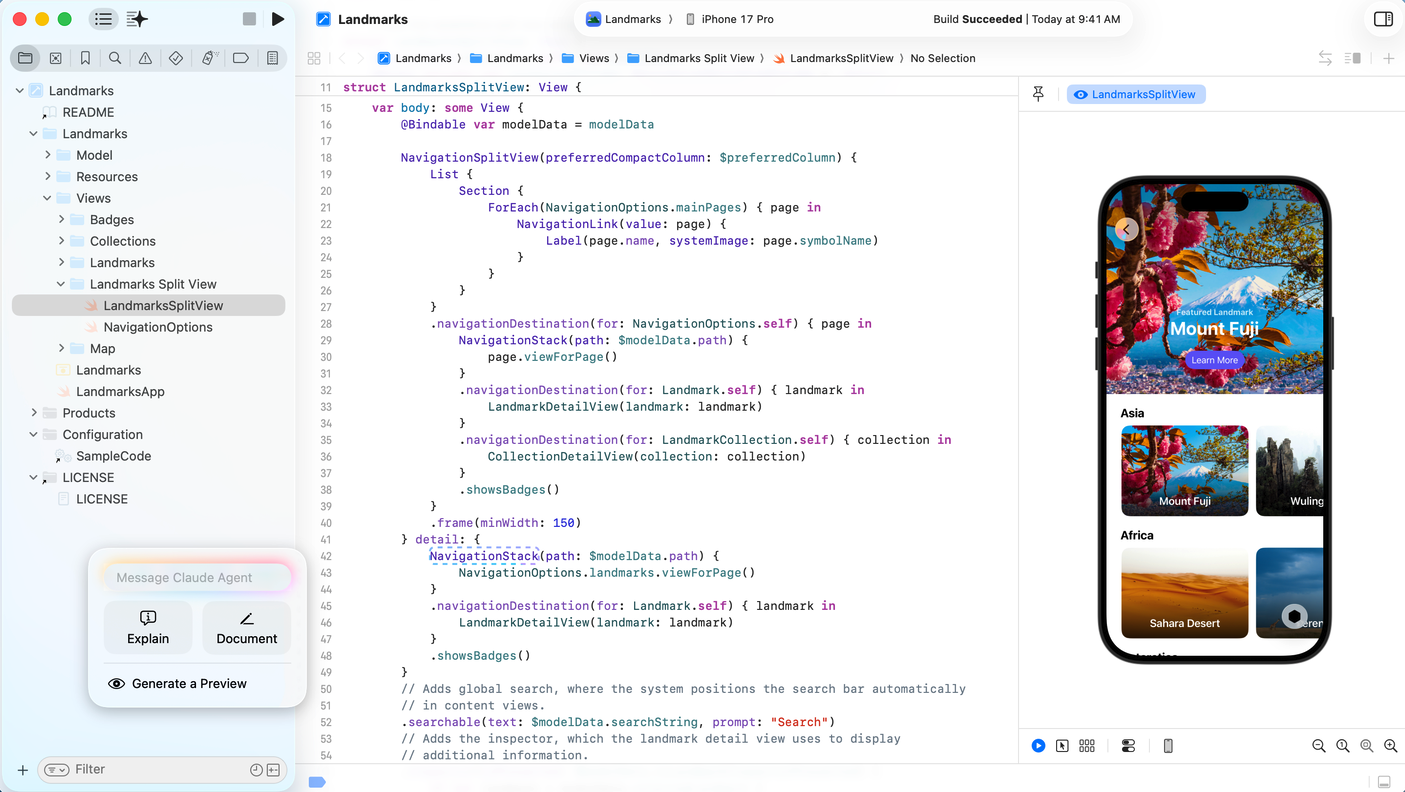Open device settings toggles in preview canvas
This screenshot has height=792, width=1405.
tap(1128, 745)
